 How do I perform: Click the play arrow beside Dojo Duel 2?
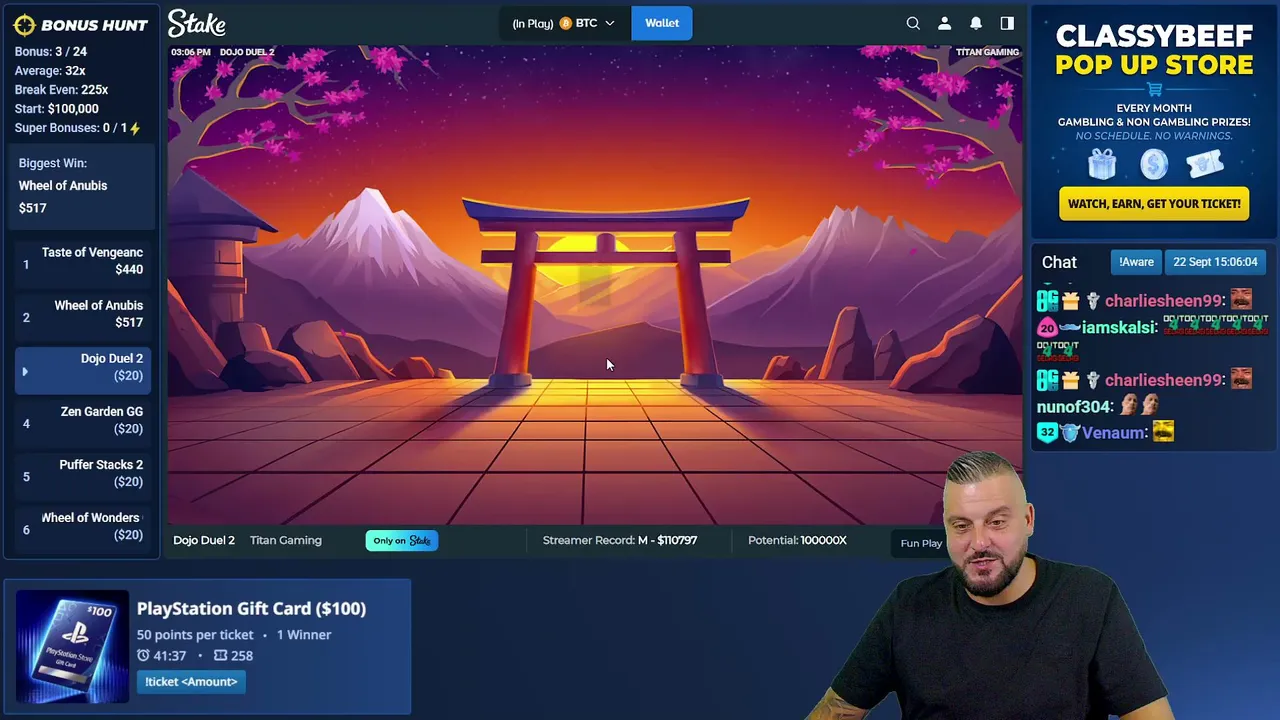click(24, 372)
